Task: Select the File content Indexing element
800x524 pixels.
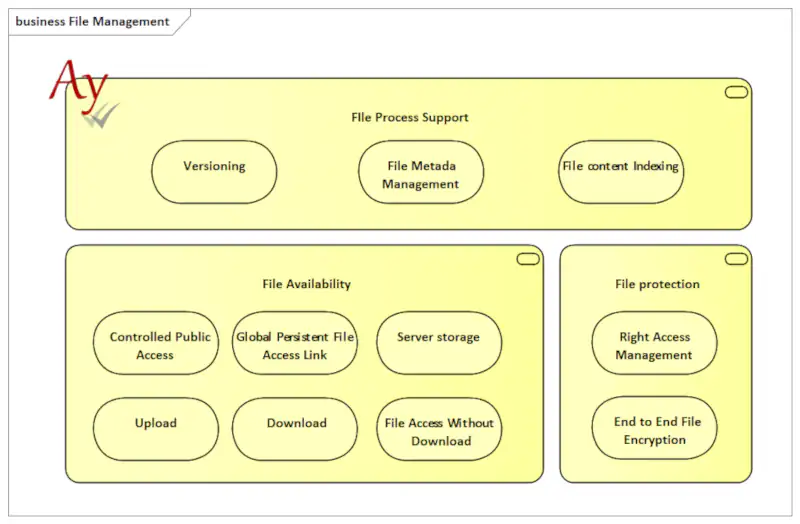Action: click(621, 172)
